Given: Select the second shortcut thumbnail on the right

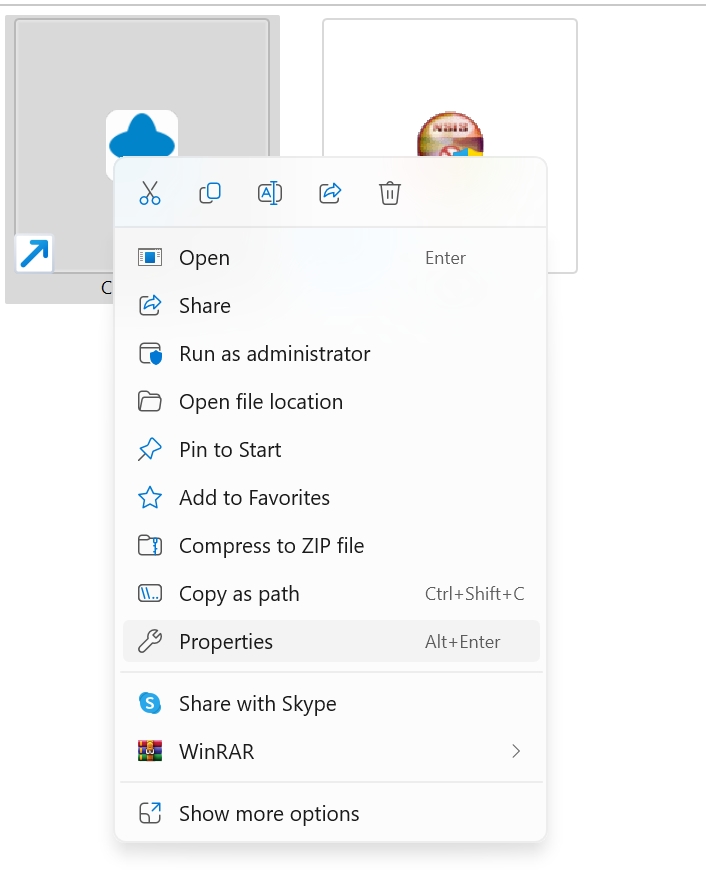Looking at the screenshot, I should point(450,90).
